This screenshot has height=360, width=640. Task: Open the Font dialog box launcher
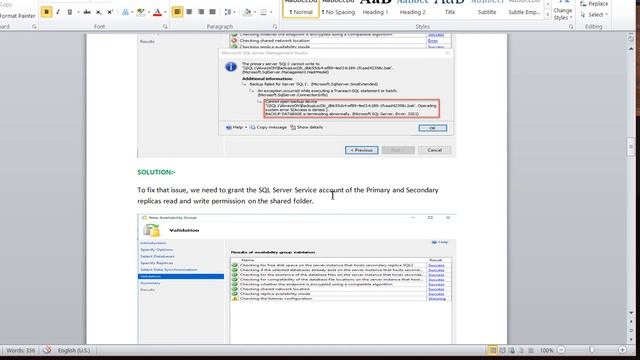165,27
